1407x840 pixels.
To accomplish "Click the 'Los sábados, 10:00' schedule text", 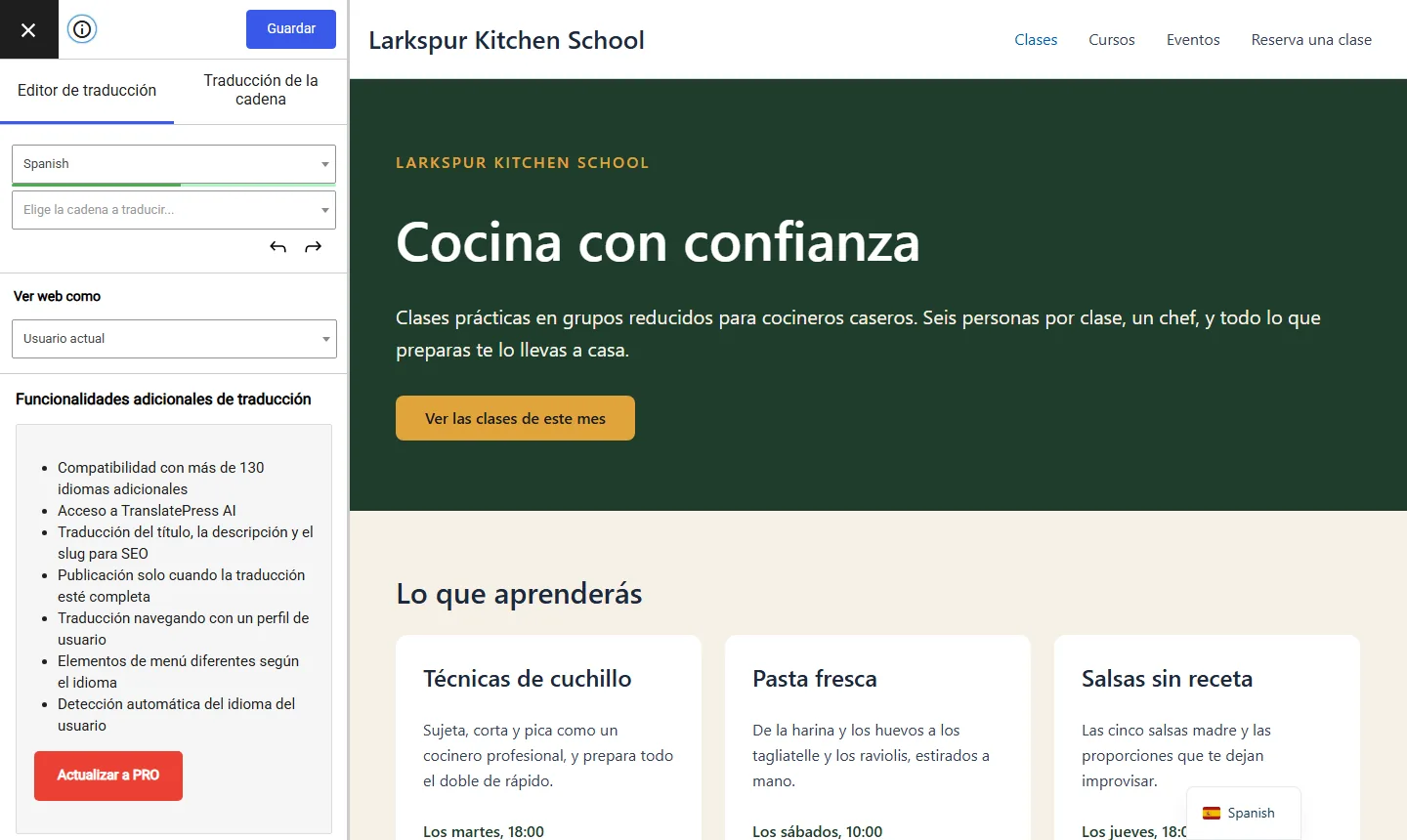I will (817, 831).
